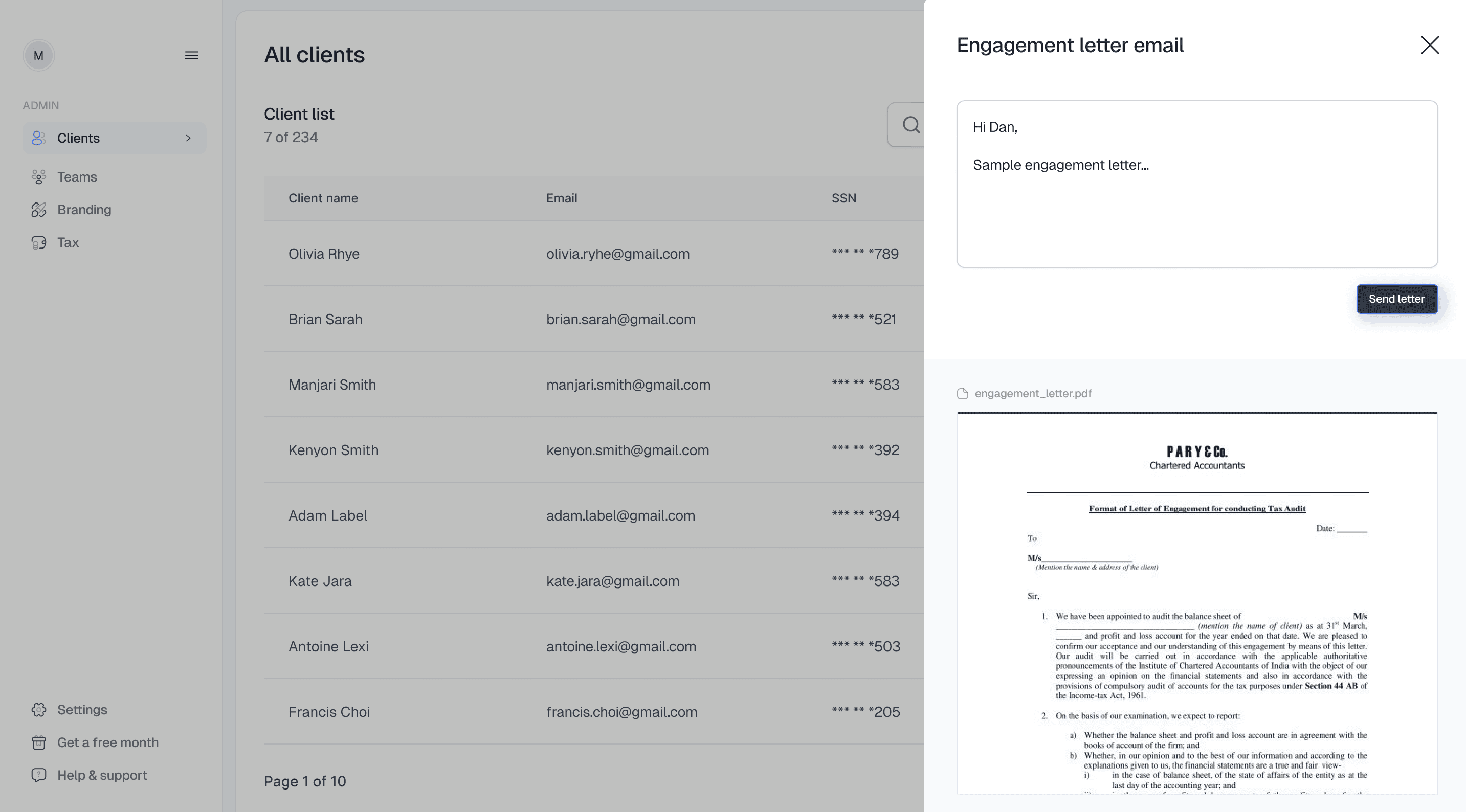Click the M user avatar
This screenshot has height=812, width=1466.
[x=39, y=55]
